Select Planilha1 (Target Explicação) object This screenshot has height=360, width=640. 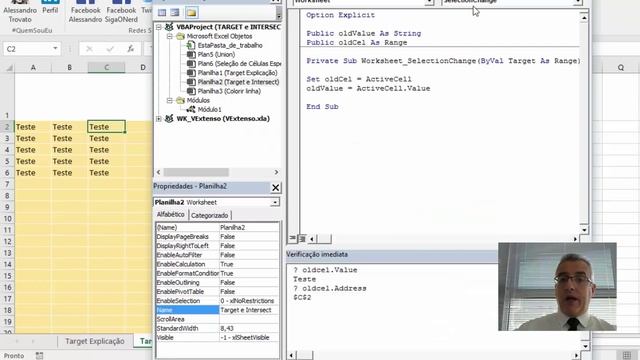coord(237,73)
